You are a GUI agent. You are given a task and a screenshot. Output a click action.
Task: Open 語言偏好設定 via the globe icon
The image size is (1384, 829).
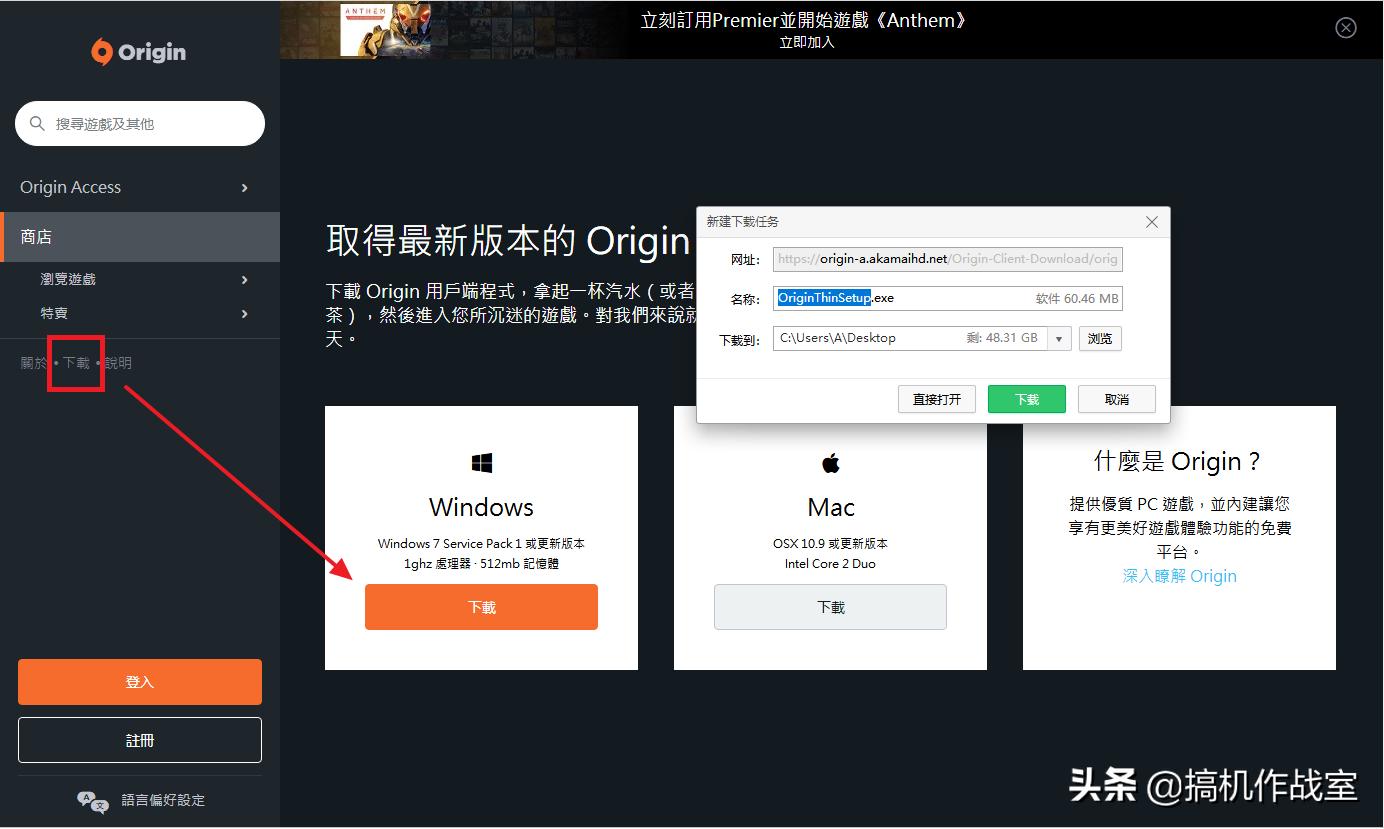(91, 800)
